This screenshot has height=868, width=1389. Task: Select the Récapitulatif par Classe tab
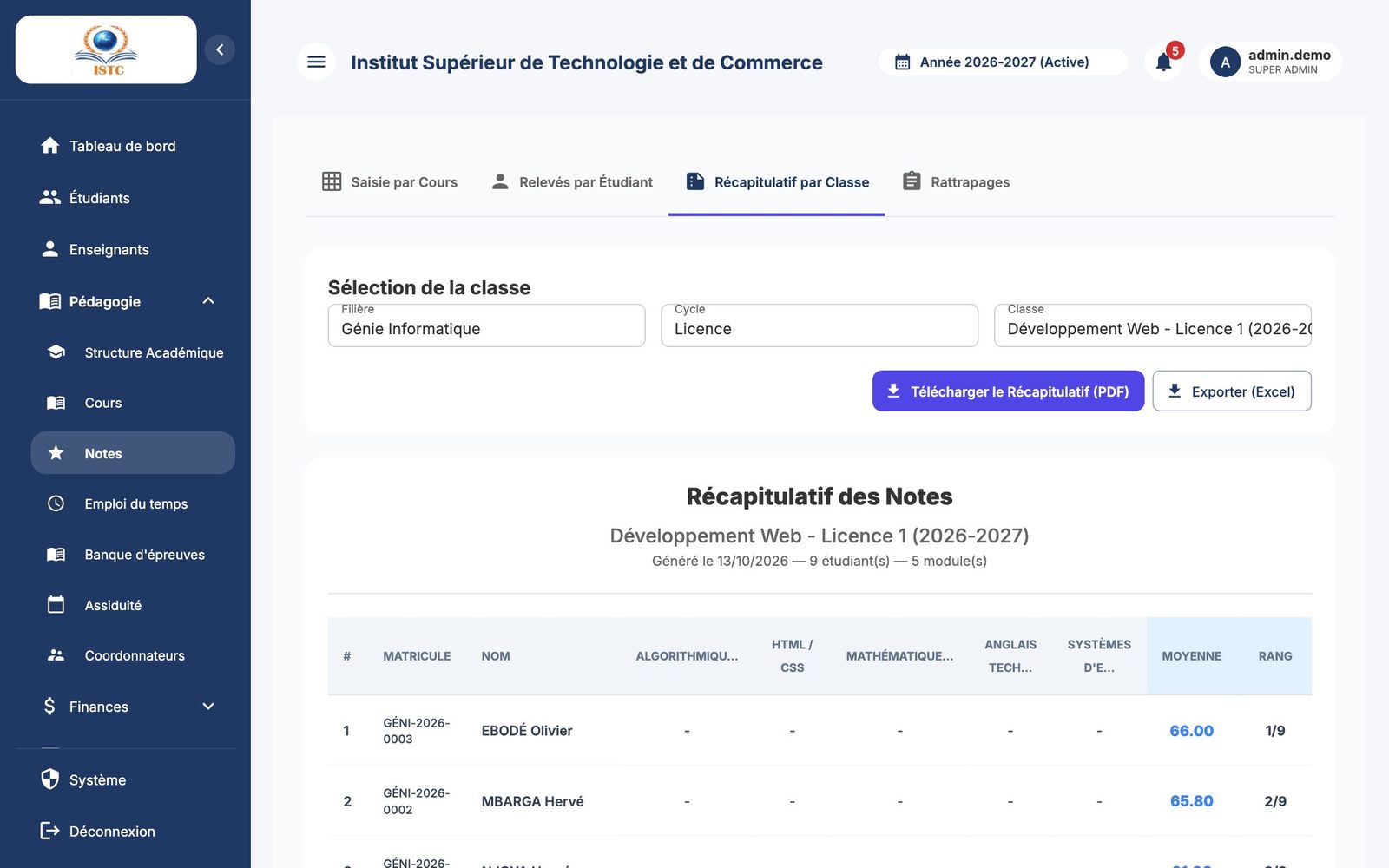click(x=777, y=182)
